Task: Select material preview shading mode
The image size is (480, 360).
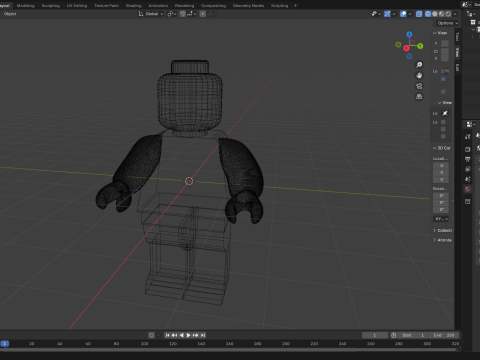Action: 441,14
